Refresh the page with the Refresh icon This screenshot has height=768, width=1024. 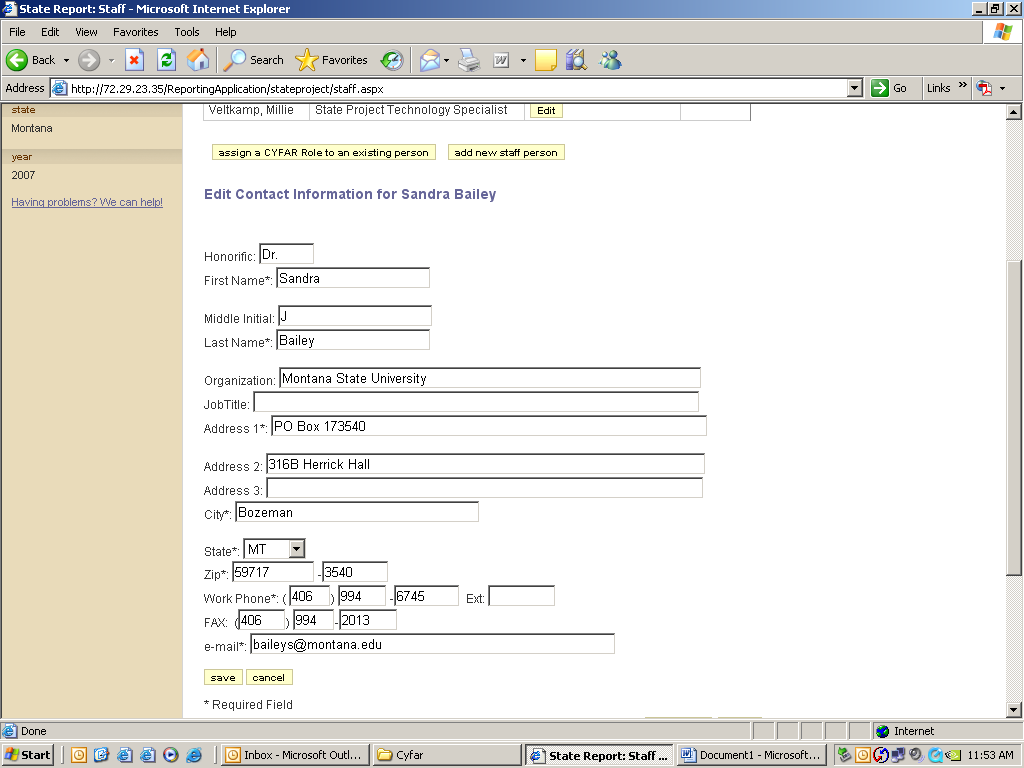tap(166, 60)
